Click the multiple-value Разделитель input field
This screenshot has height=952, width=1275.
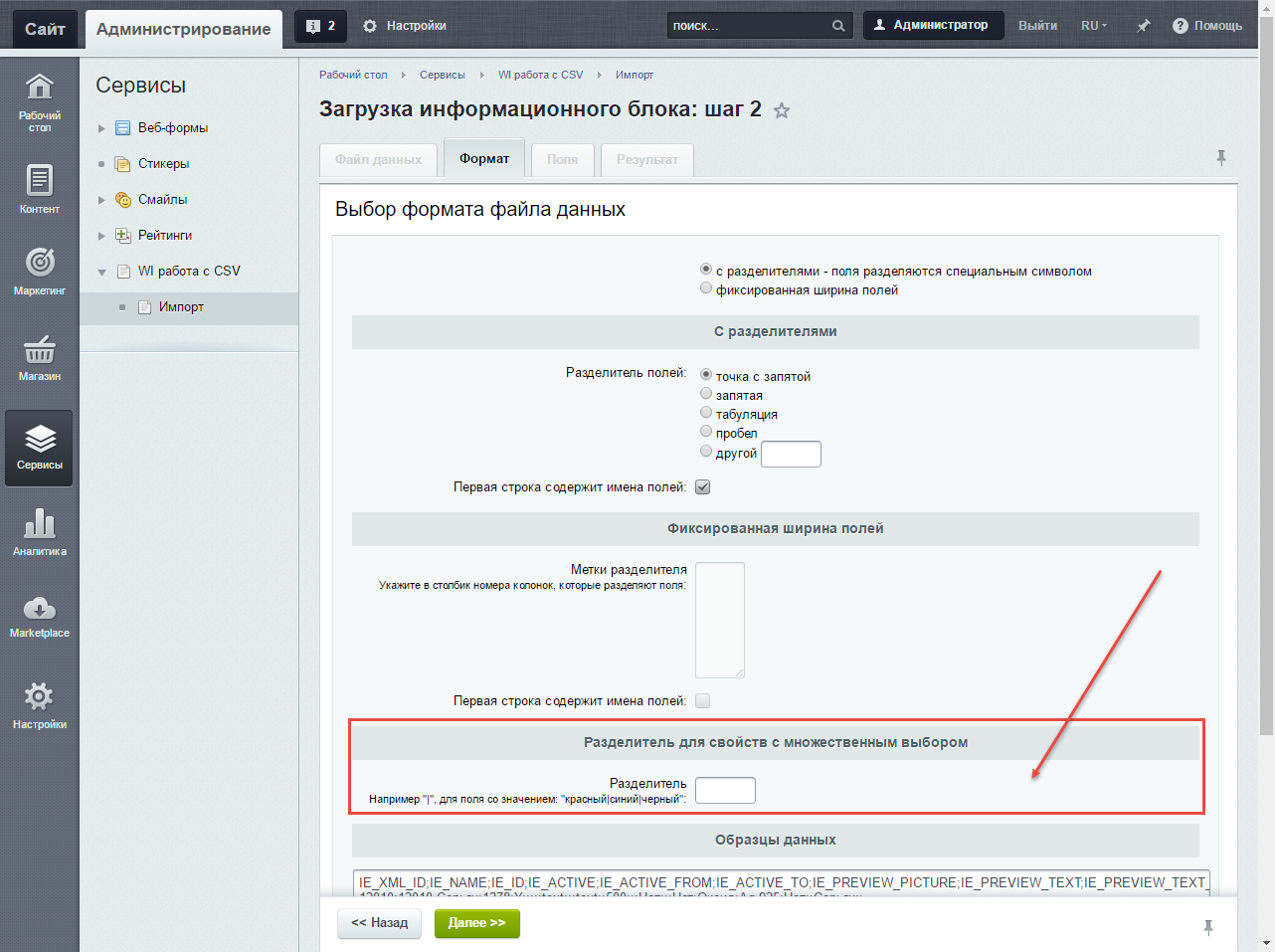(x=725, y=791)
